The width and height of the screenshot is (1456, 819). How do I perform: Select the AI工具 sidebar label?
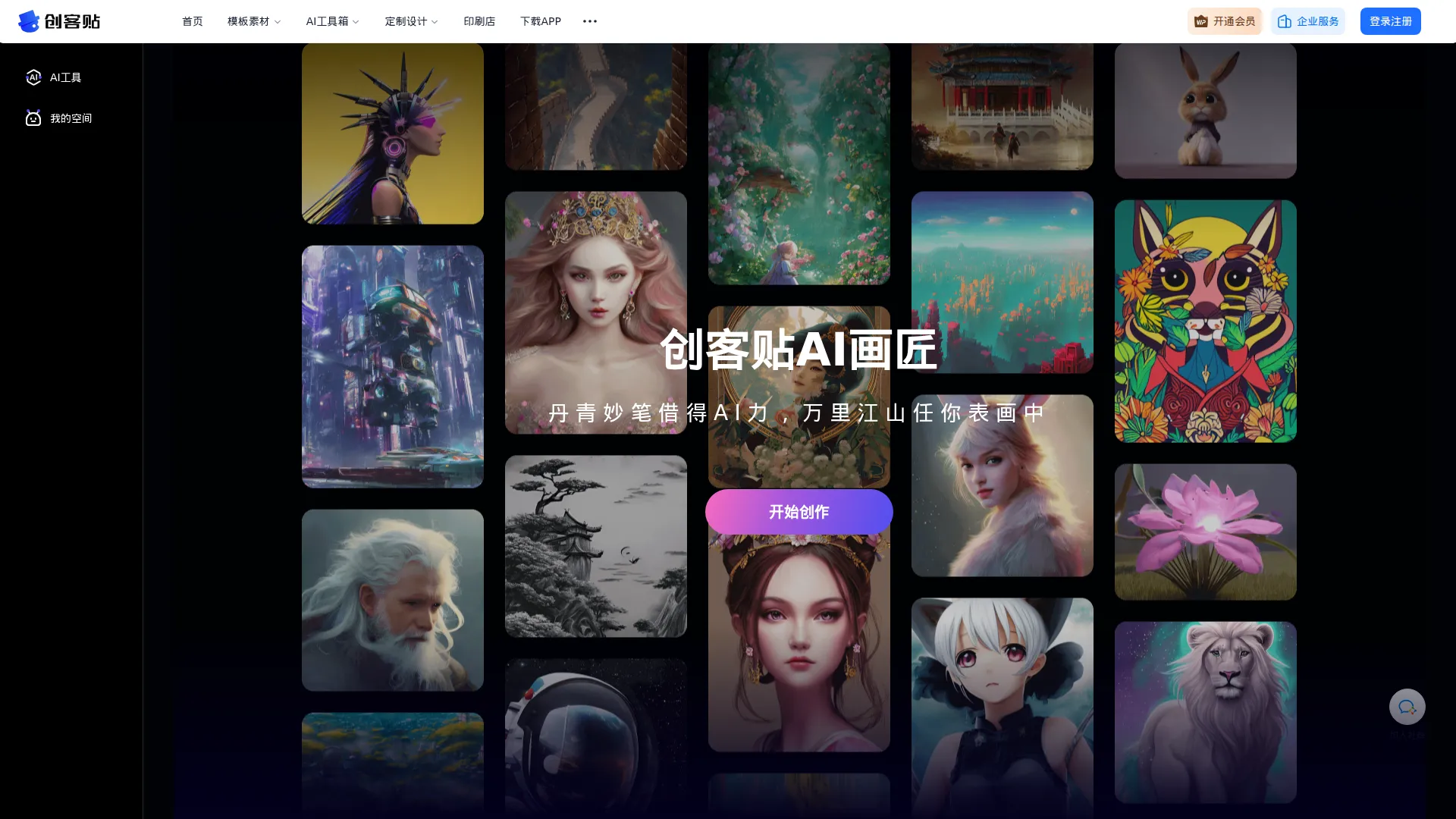pos(66,77)
